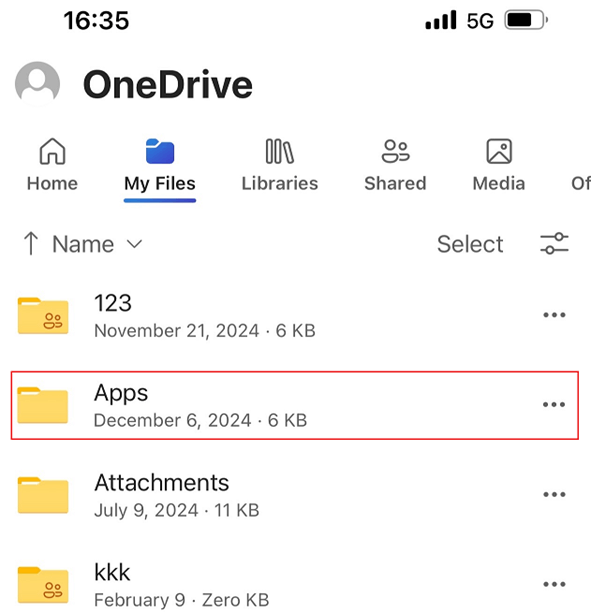The height and width of the screenshot is (612, 591).
Task: Open more options for Attachments folder
Action: (554, 495)
